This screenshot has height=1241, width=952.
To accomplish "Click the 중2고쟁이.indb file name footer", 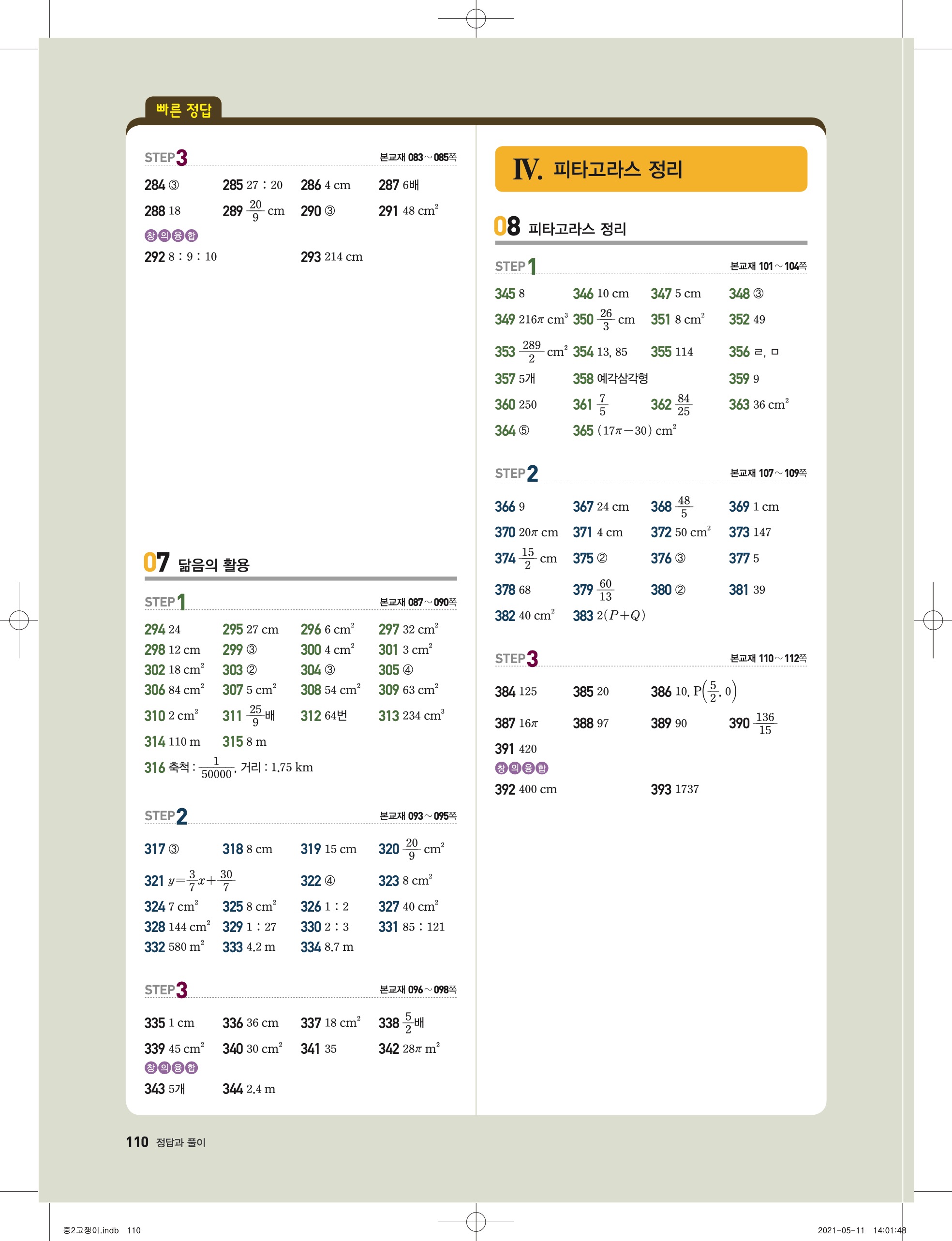I will tap(90, 1230).
